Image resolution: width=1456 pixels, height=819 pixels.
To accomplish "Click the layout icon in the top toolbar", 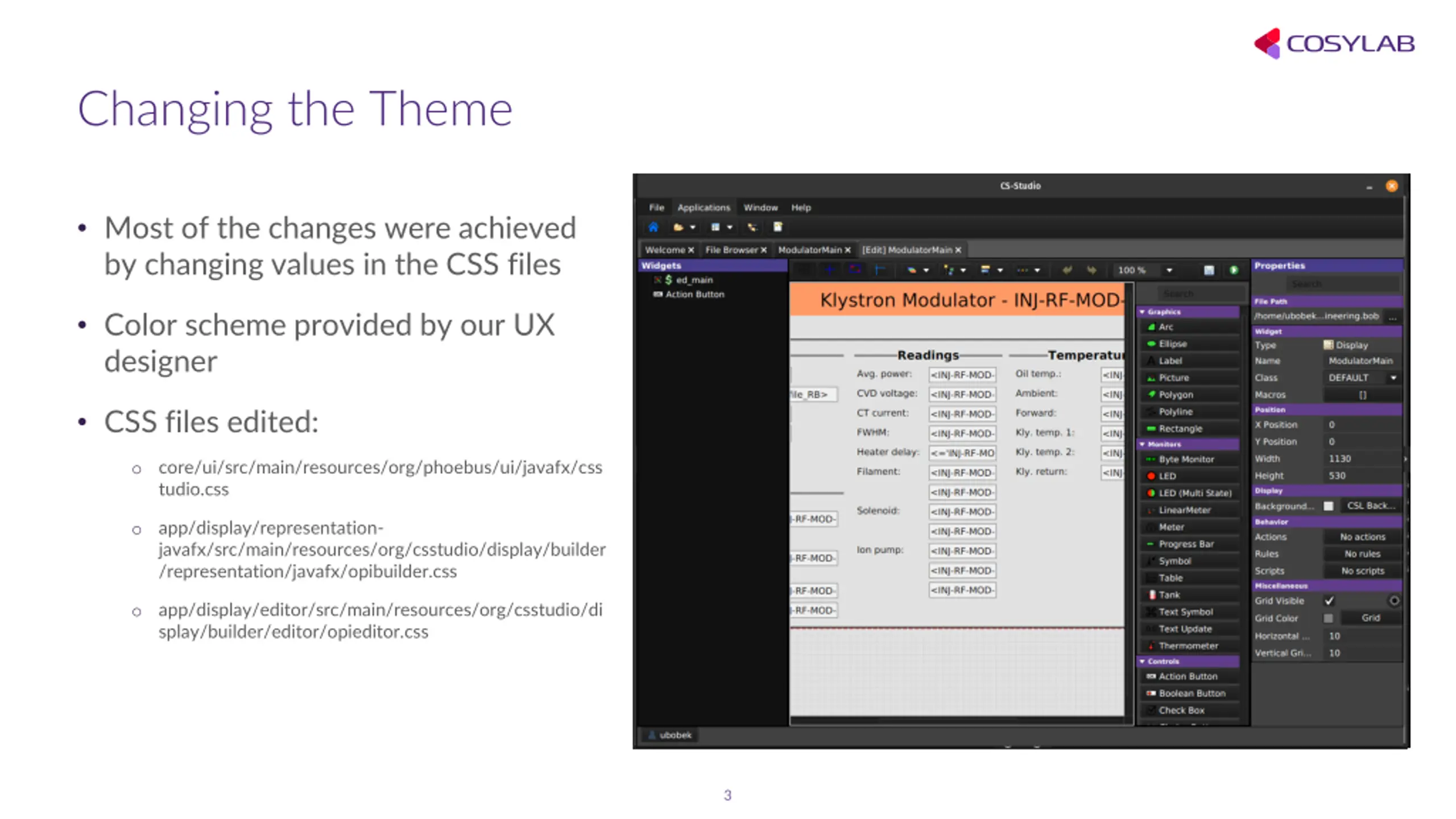I will coord(715,227).
